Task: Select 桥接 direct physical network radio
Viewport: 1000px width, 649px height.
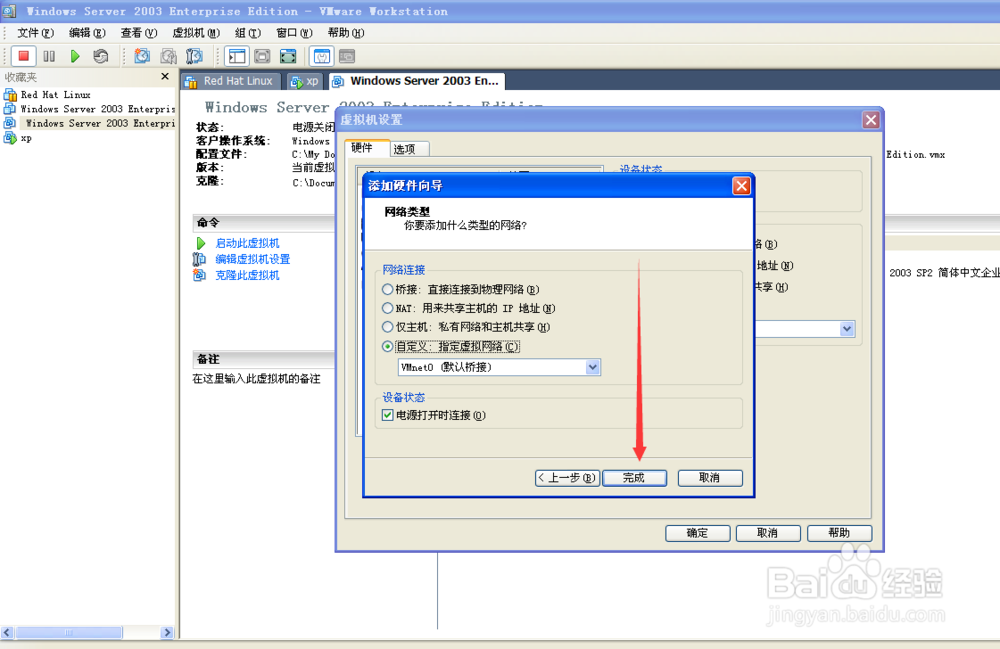Action: tap(387, 289)
